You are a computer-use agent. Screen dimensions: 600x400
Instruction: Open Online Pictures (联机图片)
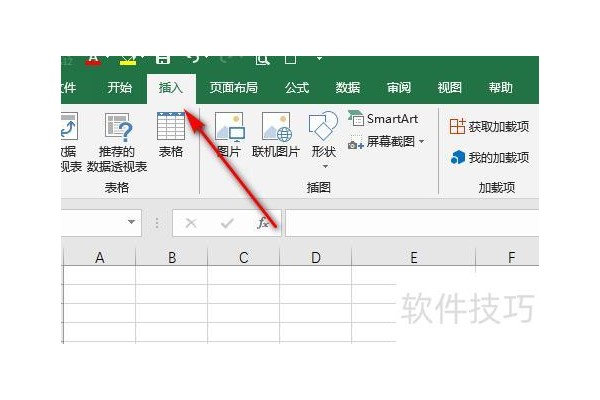276,134
